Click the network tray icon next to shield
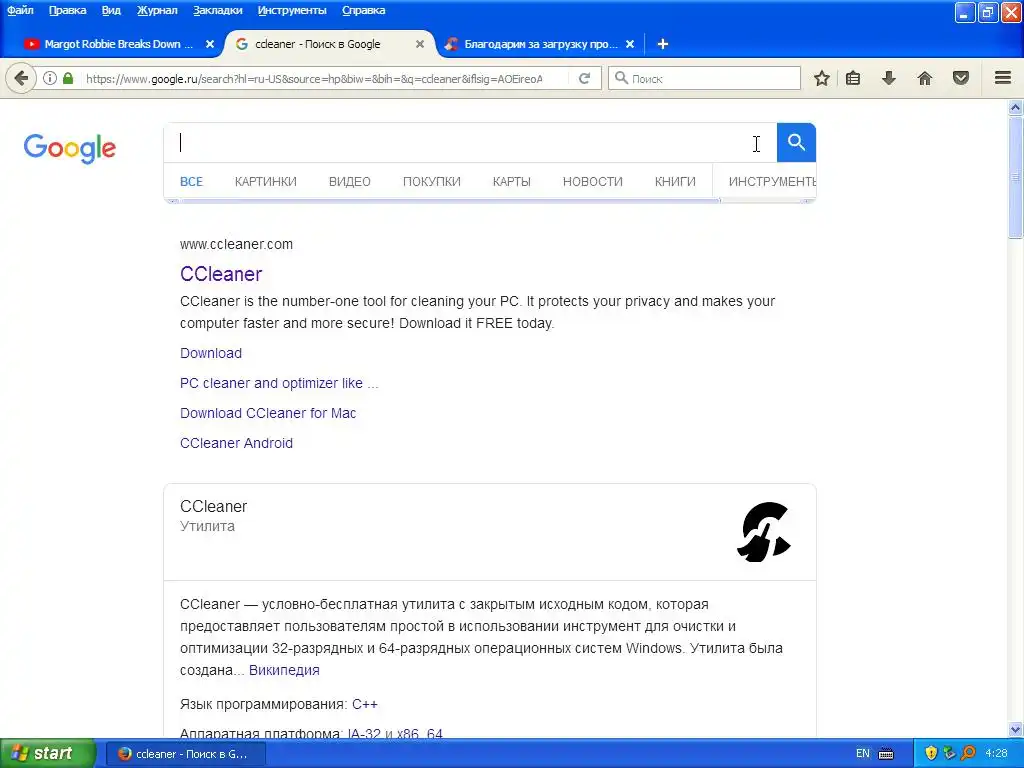The image size is (1024, 768). pos(950,753)
